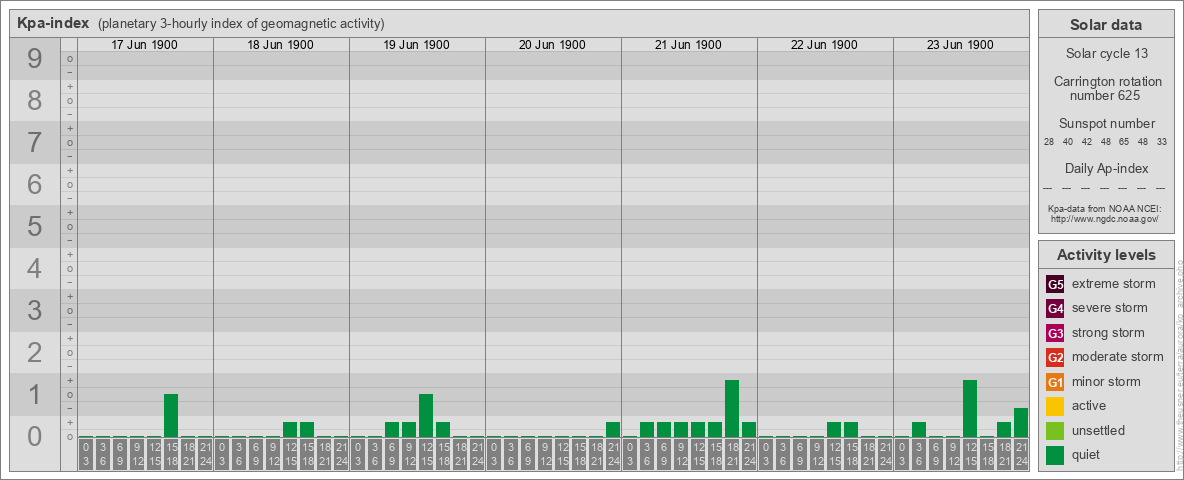The image size is (1184, 480).
Task: Click the '21 Jun 1900' date header
Action: click(688, 45)
